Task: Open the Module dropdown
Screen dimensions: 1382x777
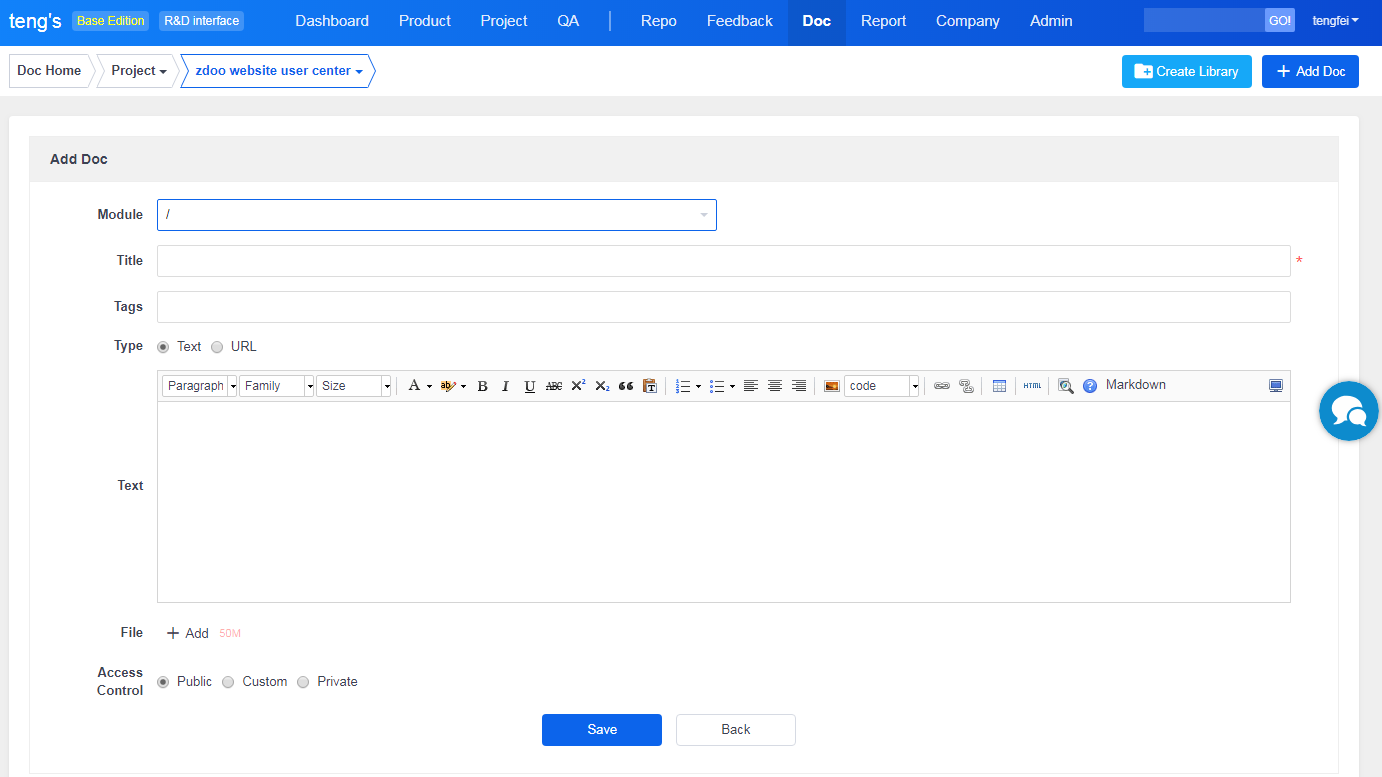Action: tap(436, 215)
